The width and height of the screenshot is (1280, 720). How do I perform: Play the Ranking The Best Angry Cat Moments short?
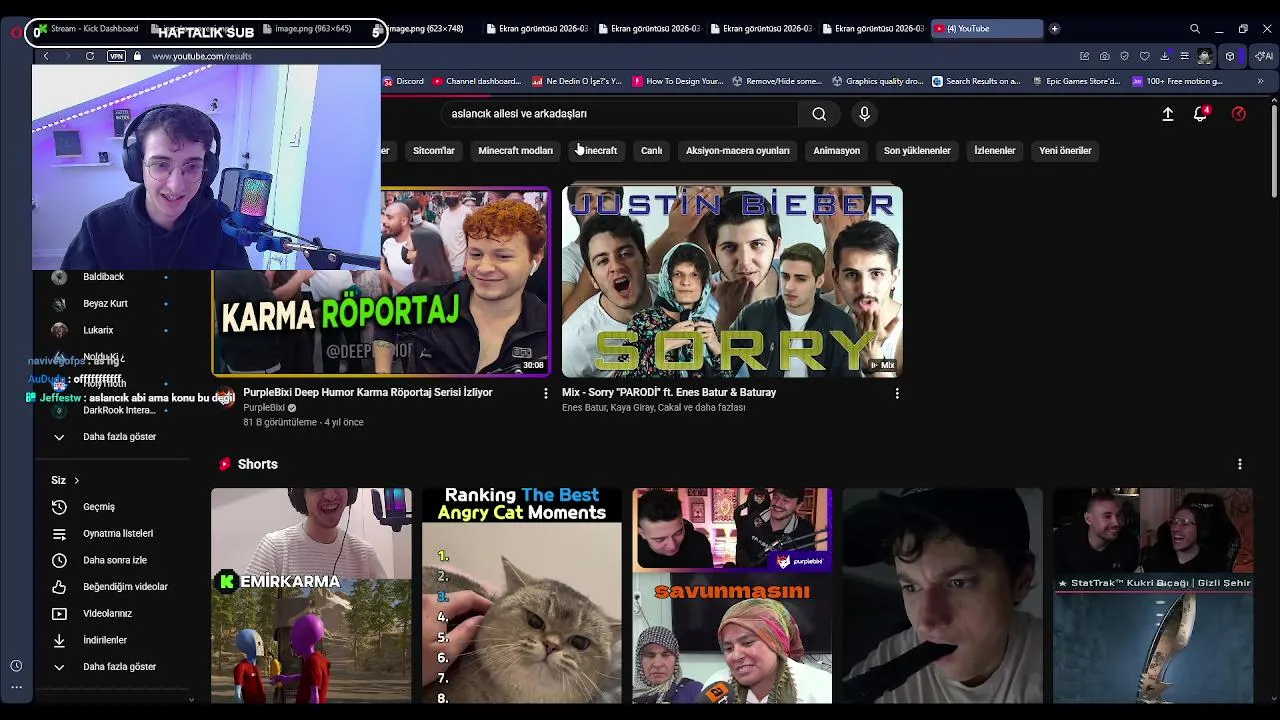click(521, 596)
